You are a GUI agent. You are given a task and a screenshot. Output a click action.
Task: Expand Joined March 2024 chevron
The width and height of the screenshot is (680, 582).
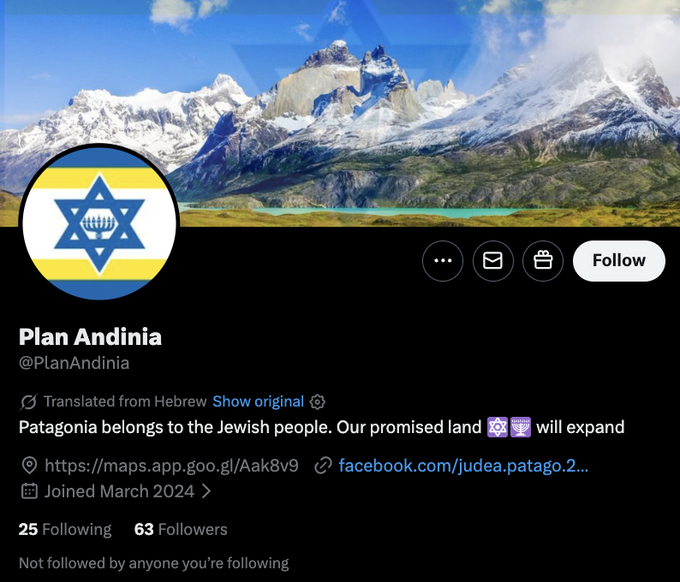point(207,491)
